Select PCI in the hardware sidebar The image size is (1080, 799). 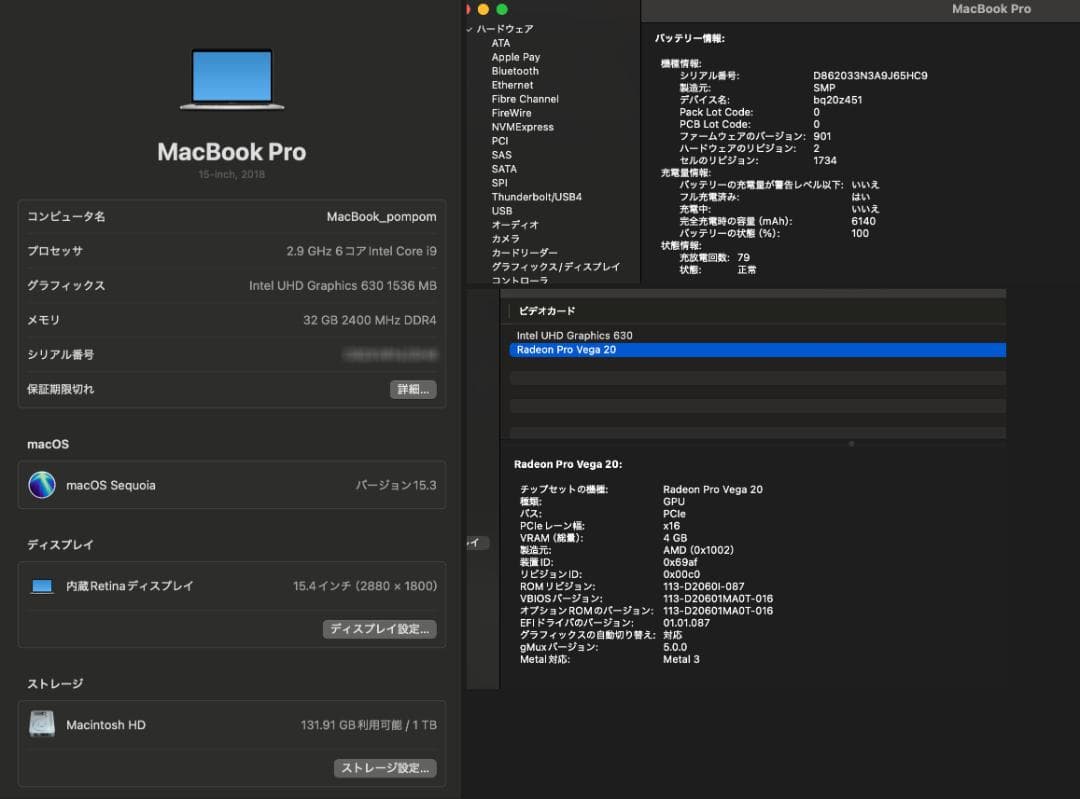(498, 141)
